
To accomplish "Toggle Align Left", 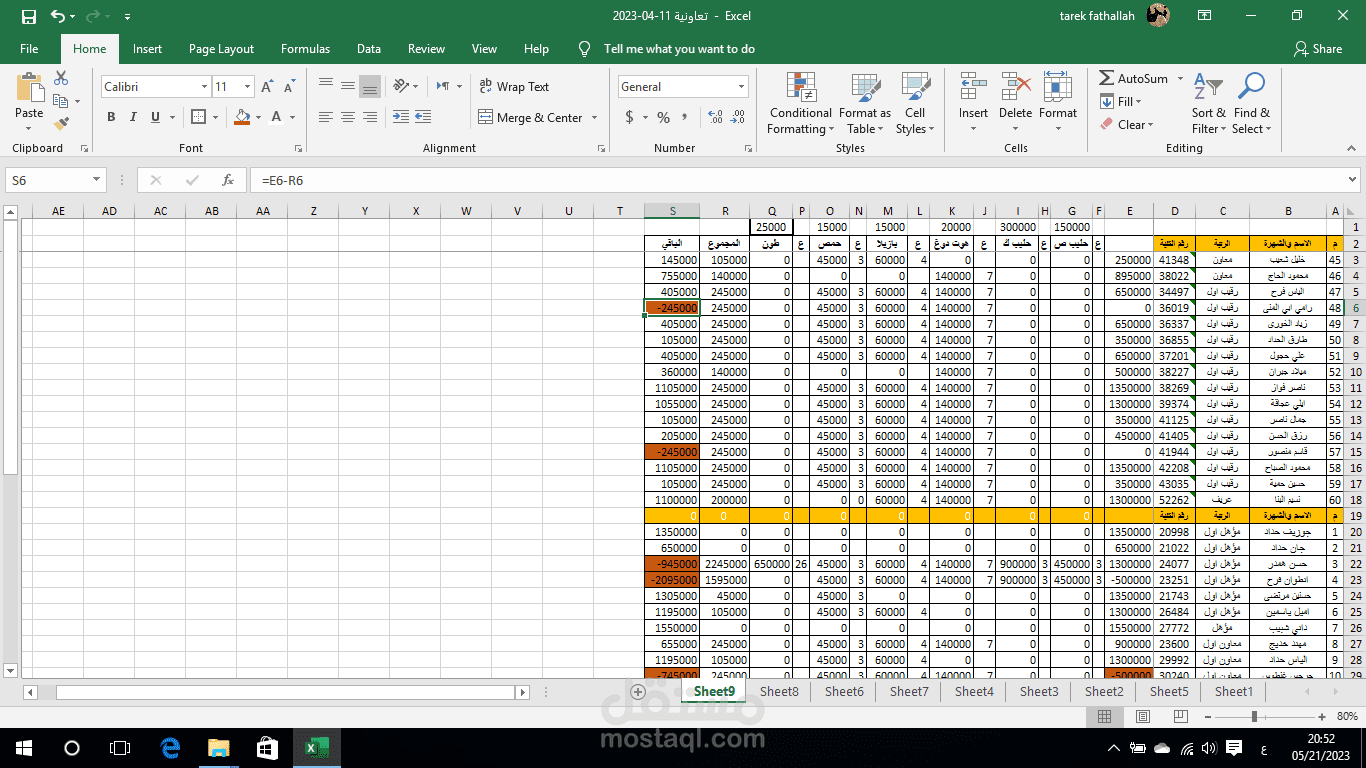I will (x=325, y=117).
